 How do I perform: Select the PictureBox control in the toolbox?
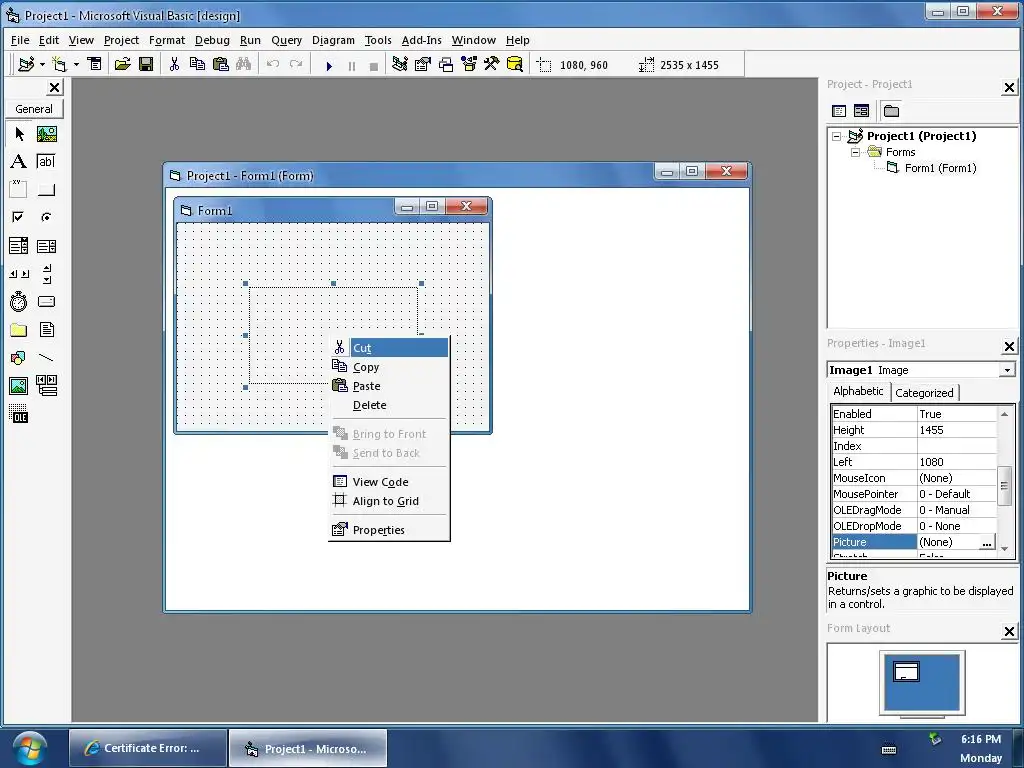pyautogui.click(x=46, y=134)
